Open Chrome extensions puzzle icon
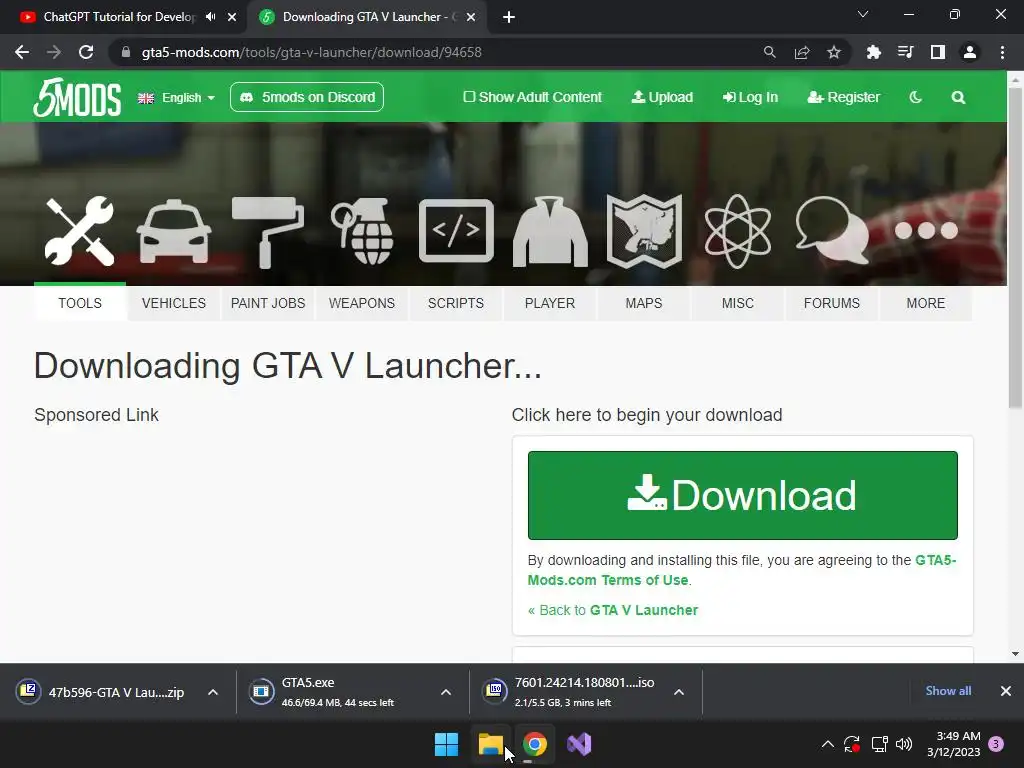This screenshot has width=1024, height=768. tap(873, 52)
